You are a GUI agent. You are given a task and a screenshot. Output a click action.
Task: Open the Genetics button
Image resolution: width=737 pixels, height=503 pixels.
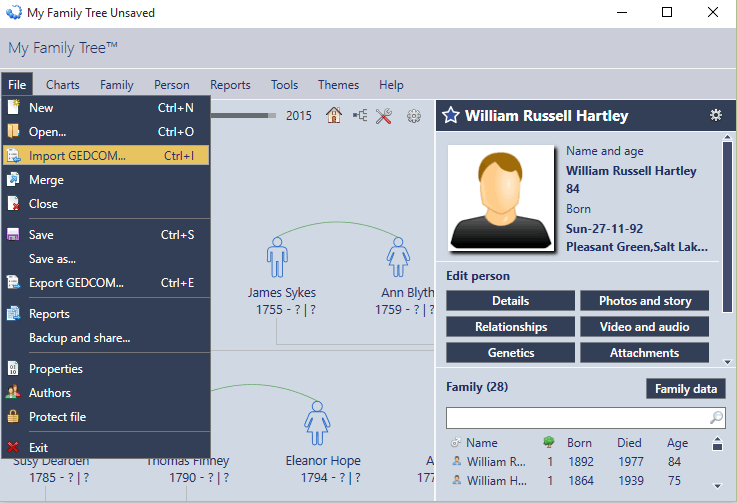click(x=510, y=352)
